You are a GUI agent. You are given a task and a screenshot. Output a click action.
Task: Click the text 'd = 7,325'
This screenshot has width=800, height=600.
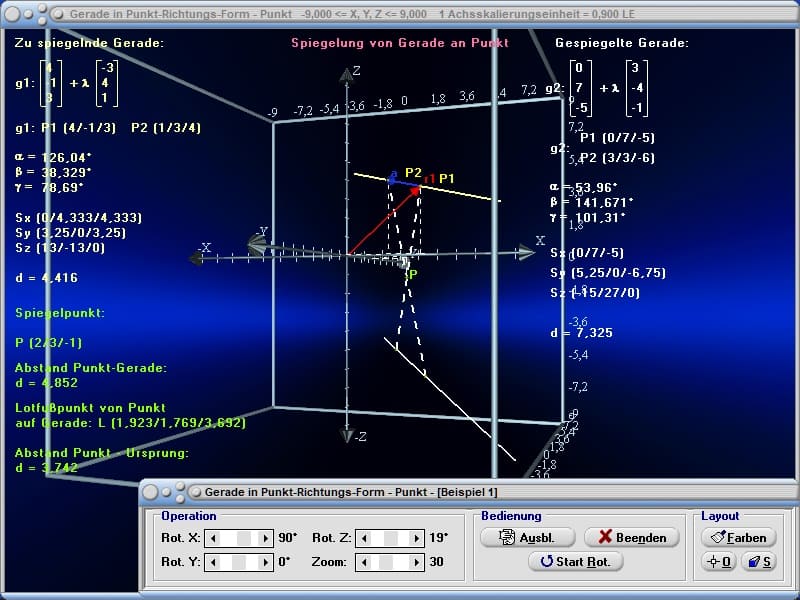click(x=581, y=333)
